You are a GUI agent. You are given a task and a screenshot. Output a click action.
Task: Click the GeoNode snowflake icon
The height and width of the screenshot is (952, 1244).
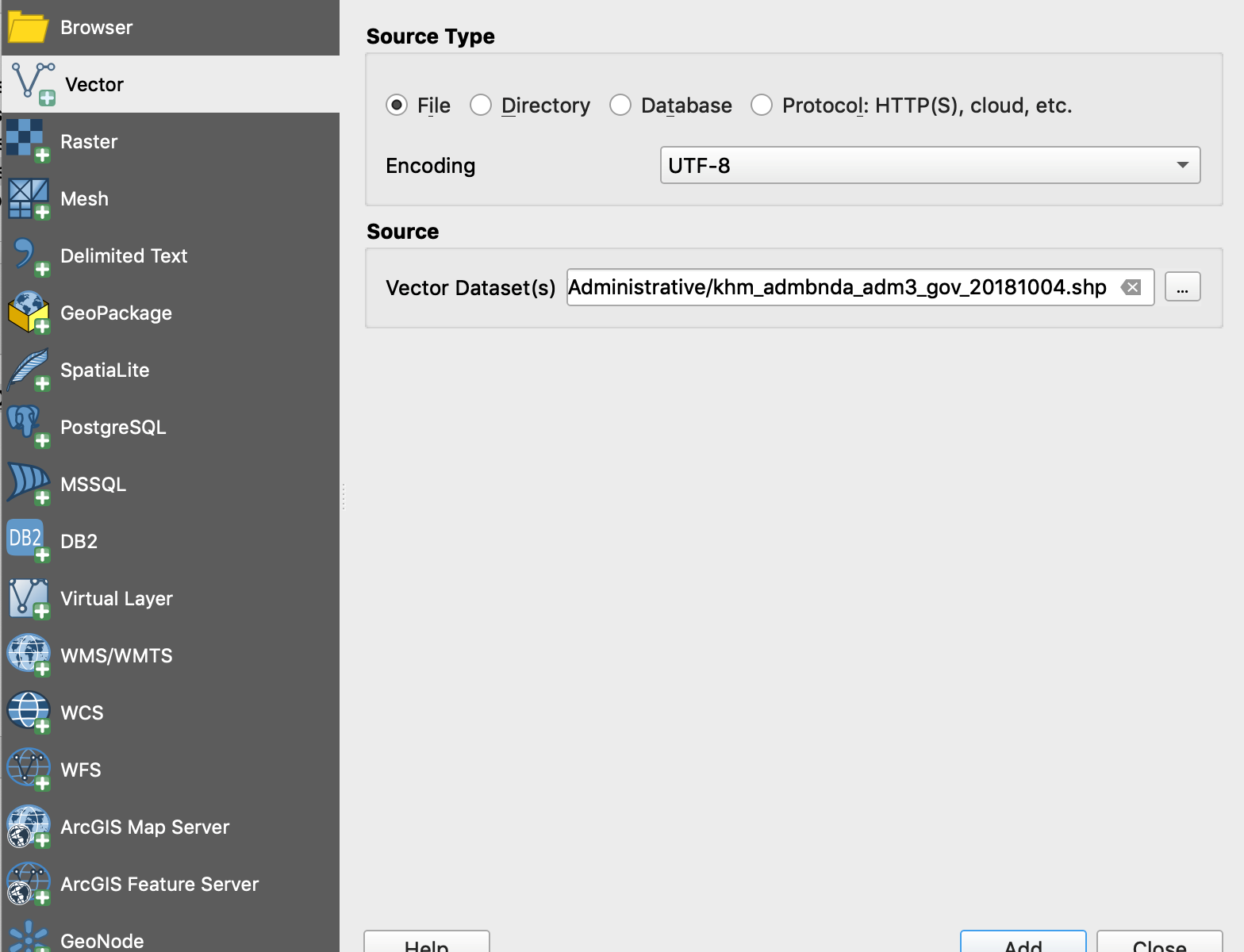click(29, 938)
